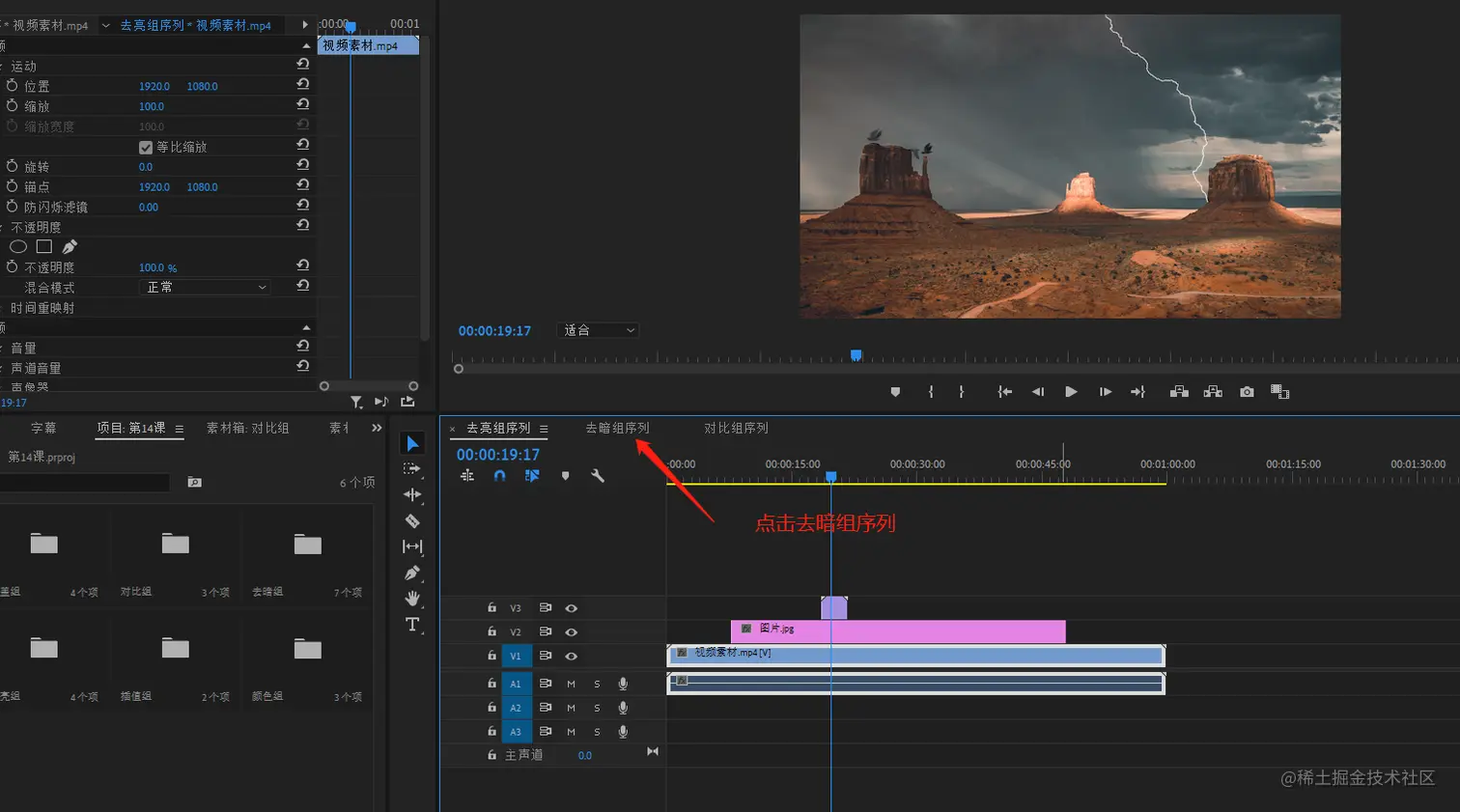This screenshot has width=1460, height=812.
Task: Click the pink 图片.jpg clip on V2
Action: 898,631
